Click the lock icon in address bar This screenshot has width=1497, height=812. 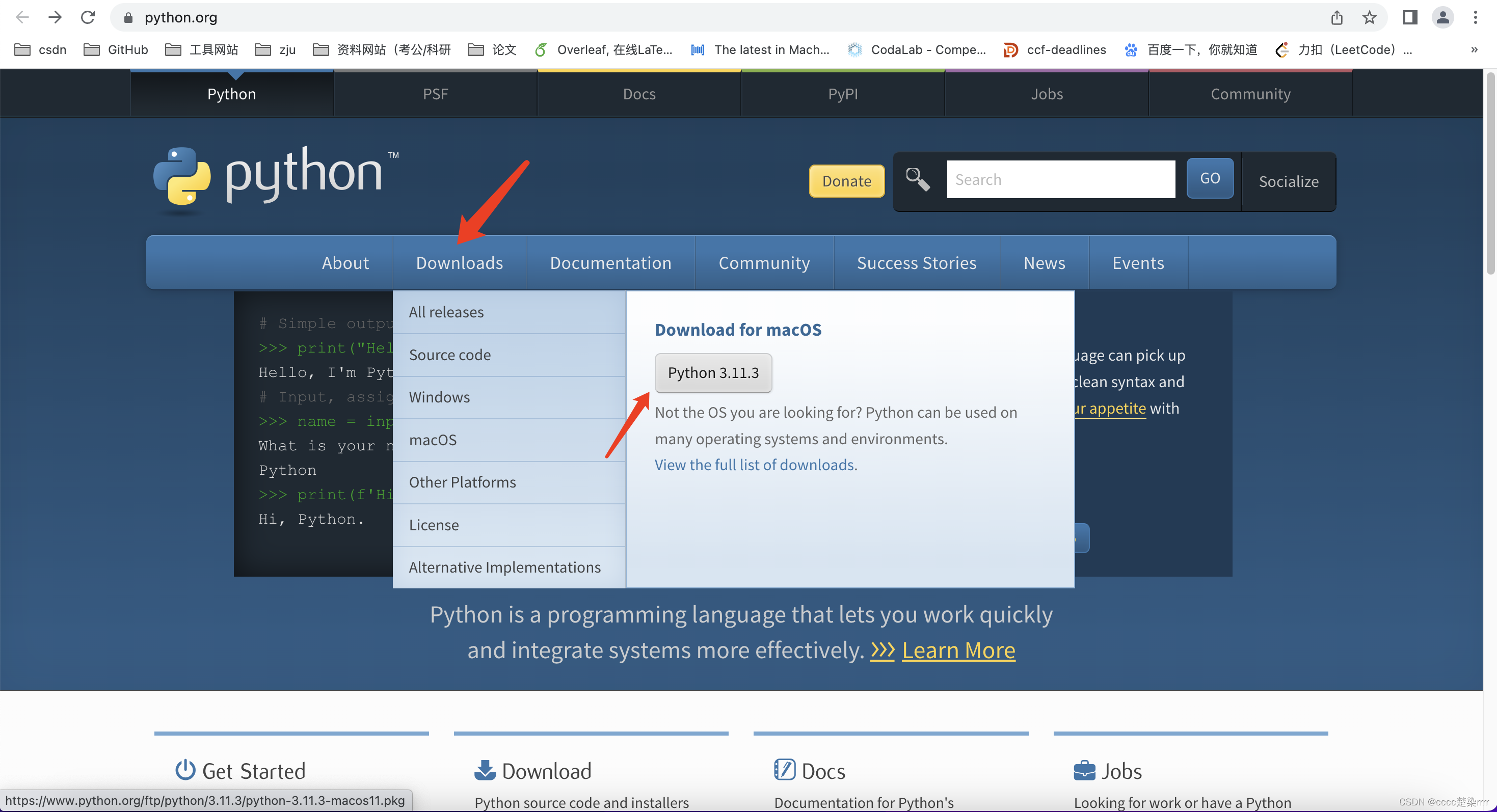click(x=128, y=18)
